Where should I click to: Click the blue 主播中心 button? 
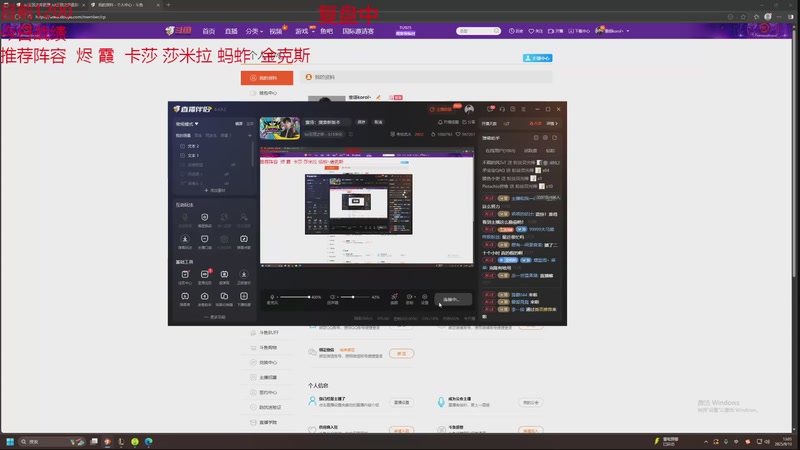pos(537,58)
